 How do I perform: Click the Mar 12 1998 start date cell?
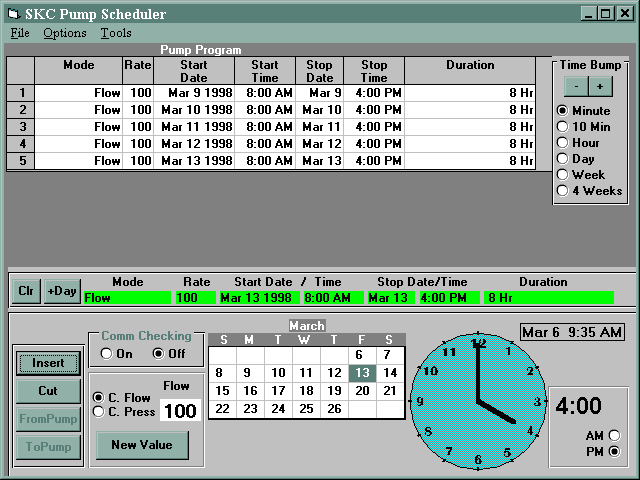coord(194,144)
